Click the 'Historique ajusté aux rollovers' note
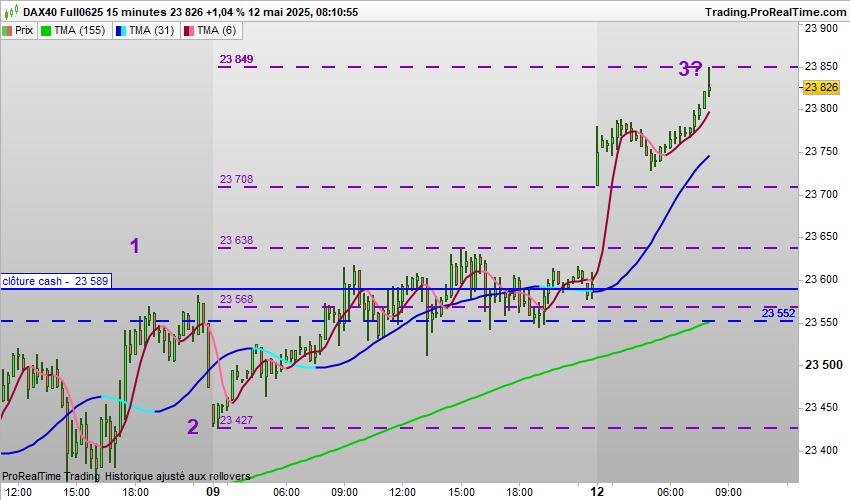Viewport: 850px width, 500px height. click(x=177, y=476)
